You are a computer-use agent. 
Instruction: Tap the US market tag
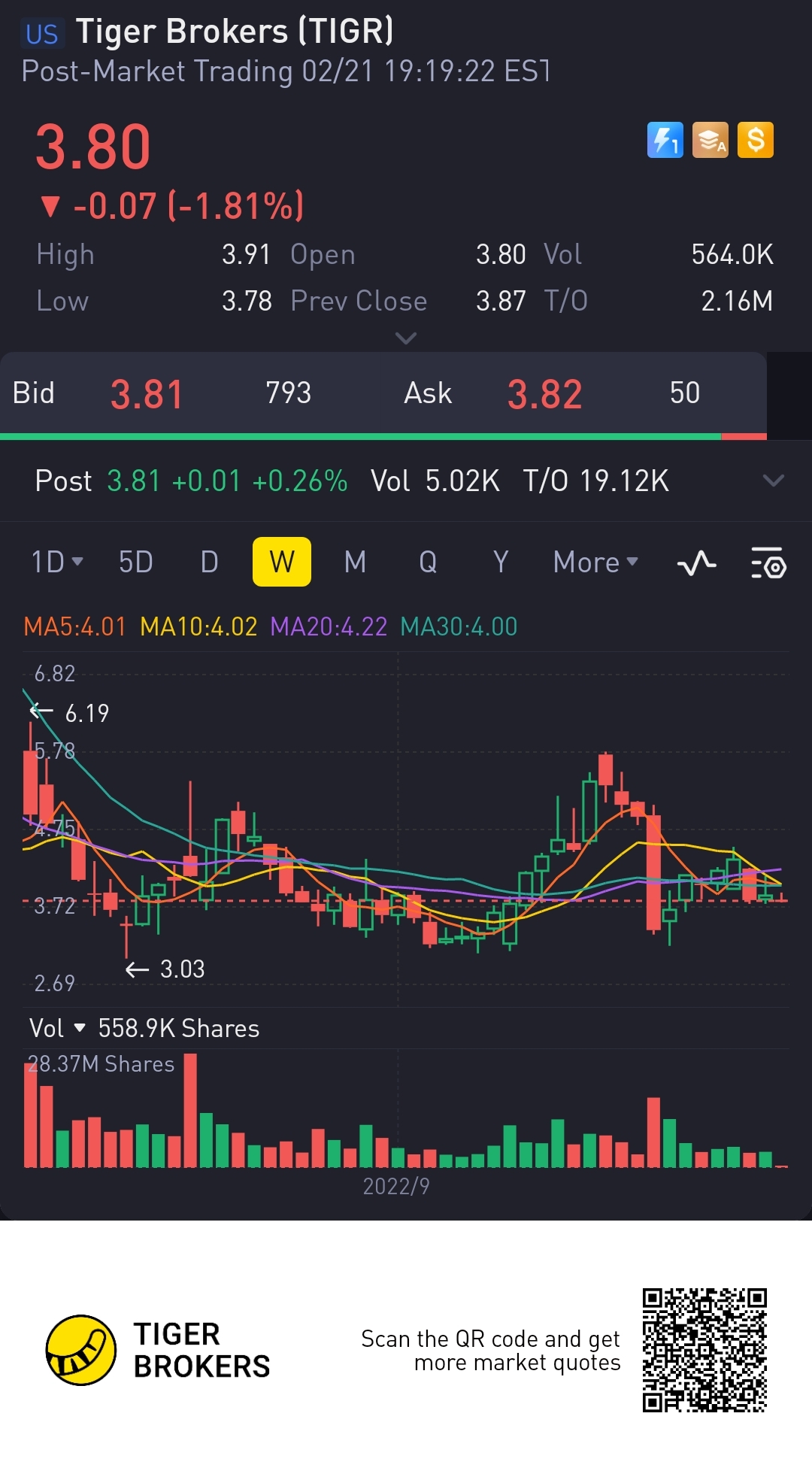(x=42, y=35)
